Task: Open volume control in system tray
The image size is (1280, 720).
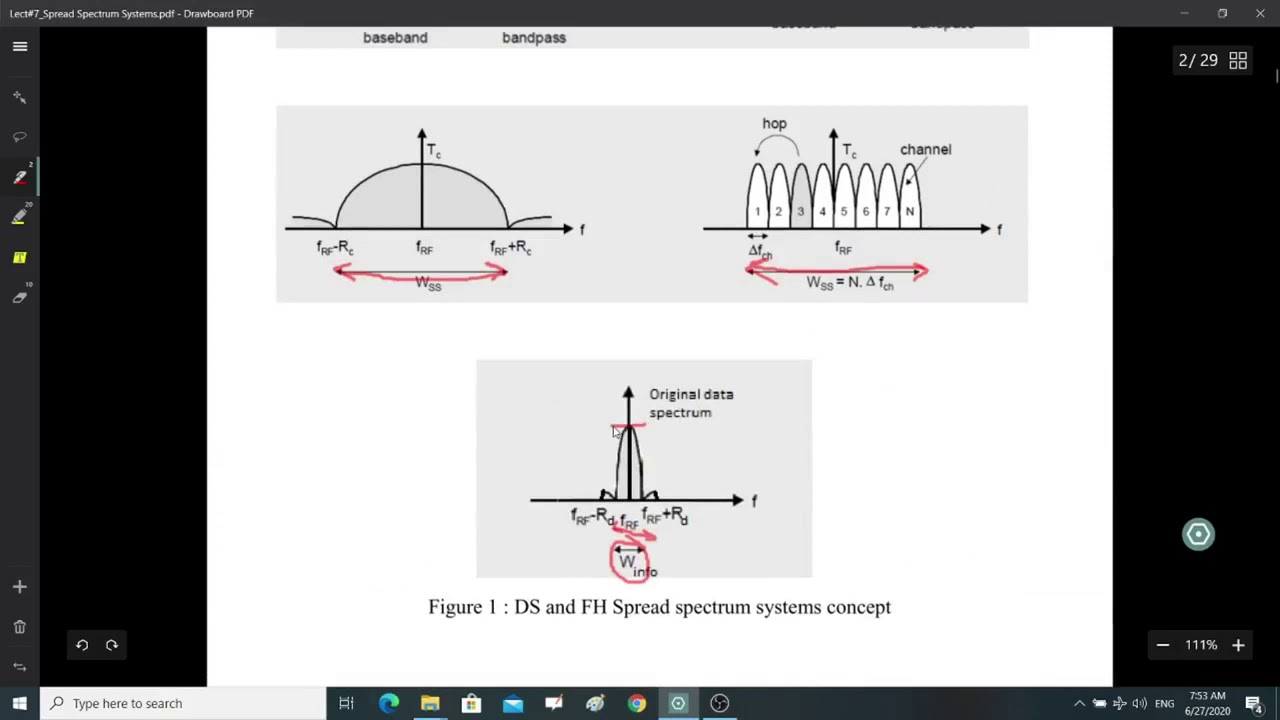Action: click(1140, 703)
